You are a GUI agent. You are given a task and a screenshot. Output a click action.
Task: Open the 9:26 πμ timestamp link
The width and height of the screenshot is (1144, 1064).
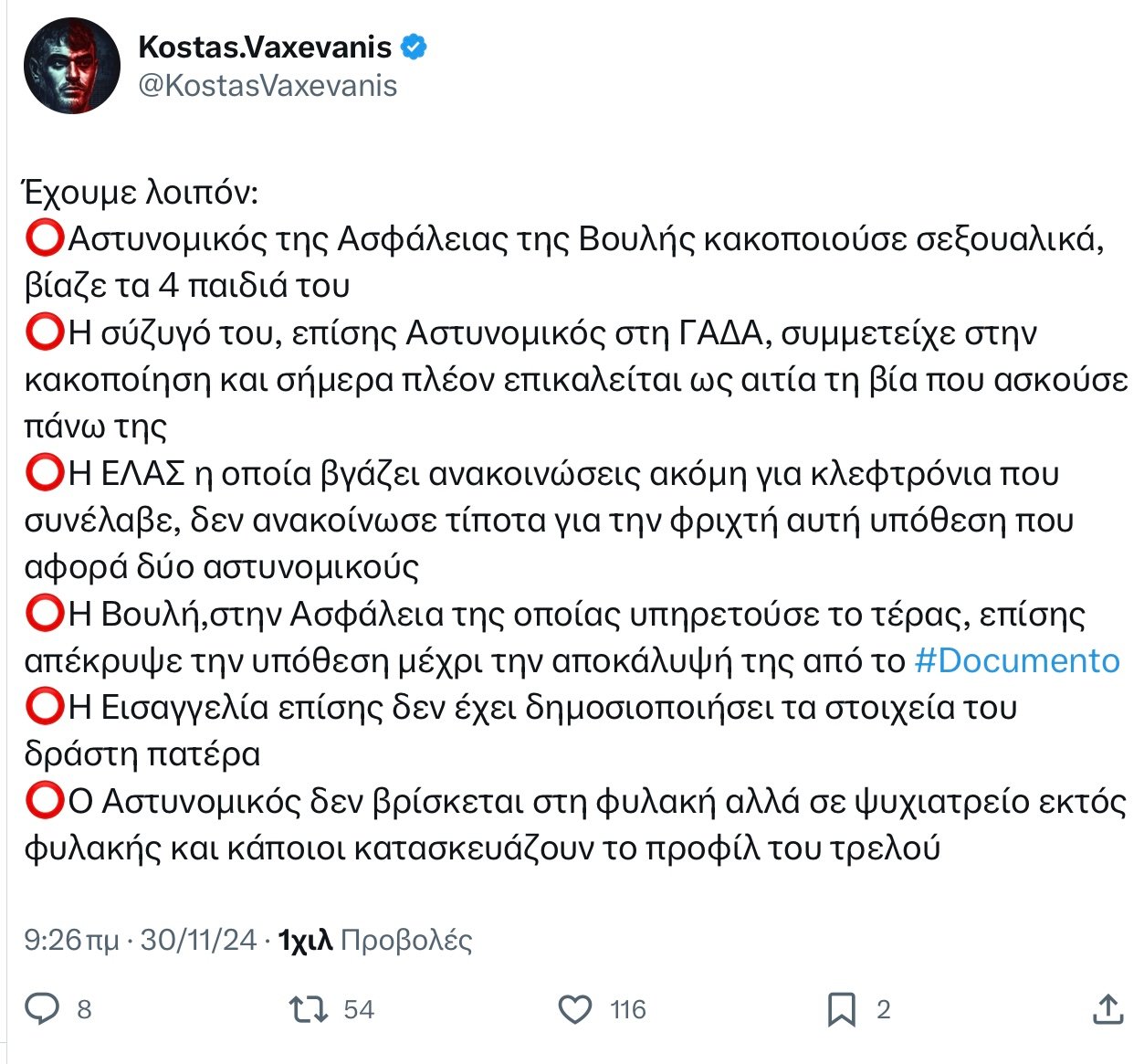click(71, 940)
